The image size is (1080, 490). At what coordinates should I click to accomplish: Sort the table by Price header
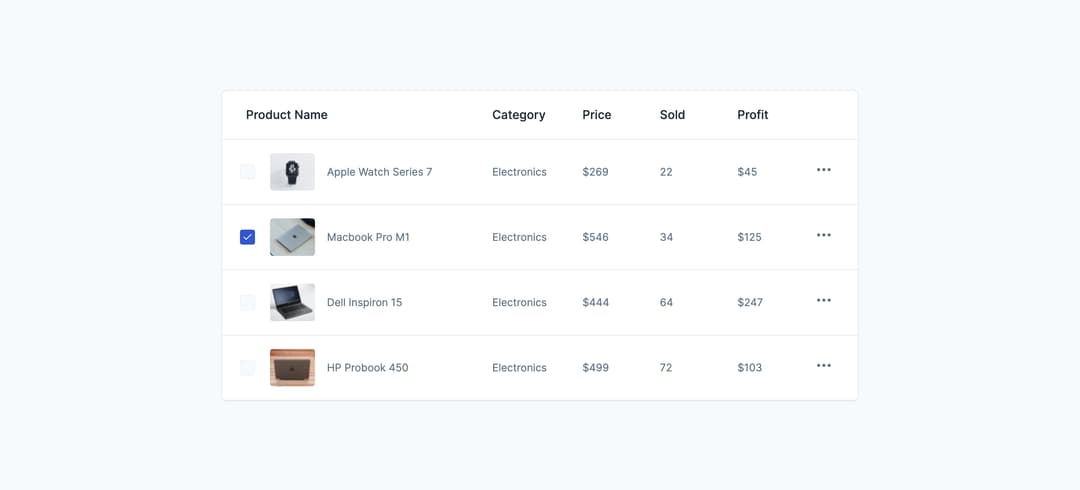tap(596, 115)
